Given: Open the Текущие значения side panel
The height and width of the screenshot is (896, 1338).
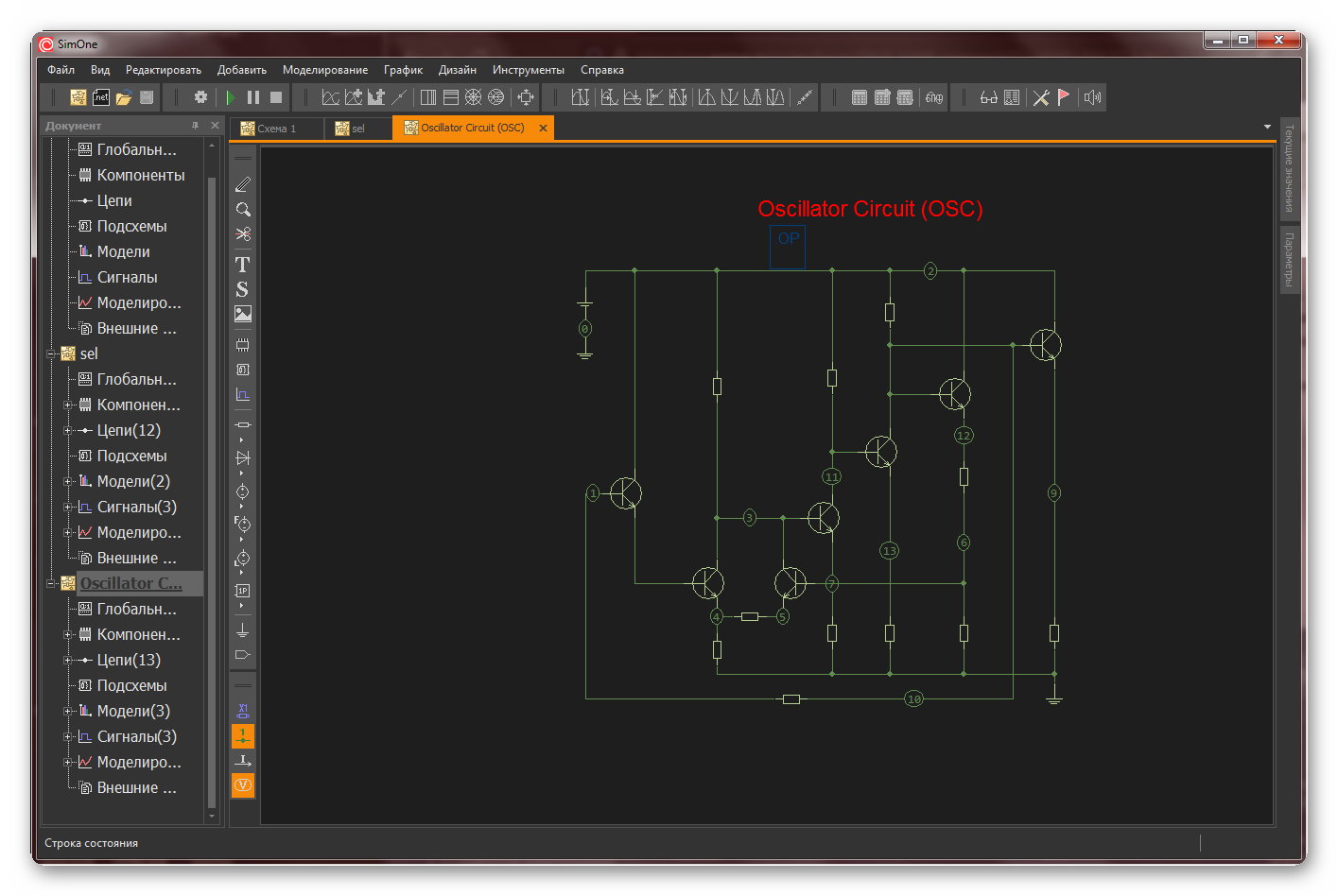Looking at the screenshot, I should tap(1289, 168).
